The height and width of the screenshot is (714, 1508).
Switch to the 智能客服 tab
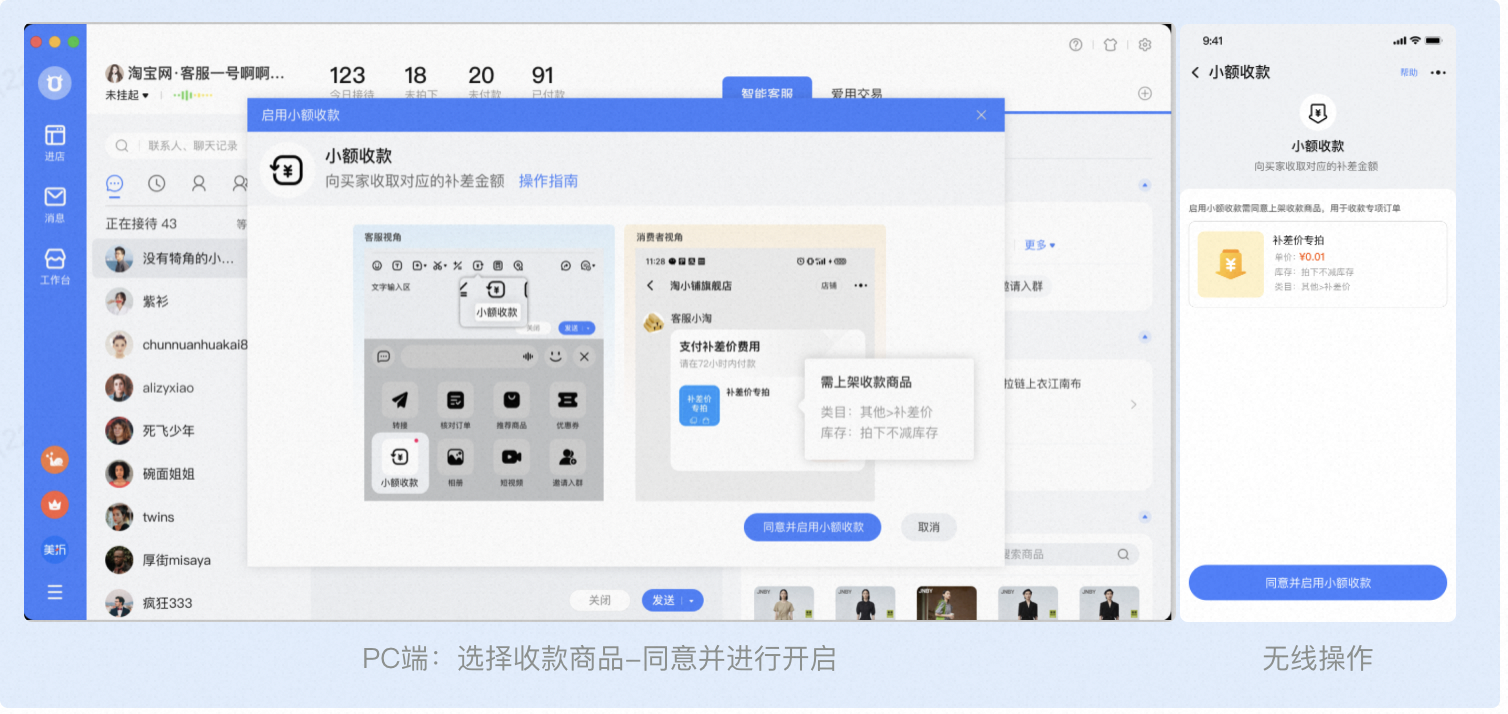(x=767, y=92)
